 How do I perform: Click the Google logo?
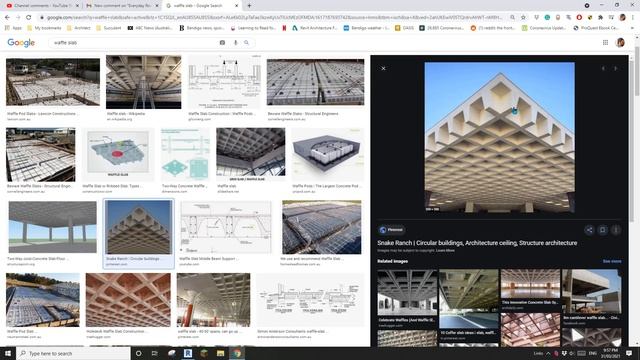pyautogui.click(x=21, y=42)
